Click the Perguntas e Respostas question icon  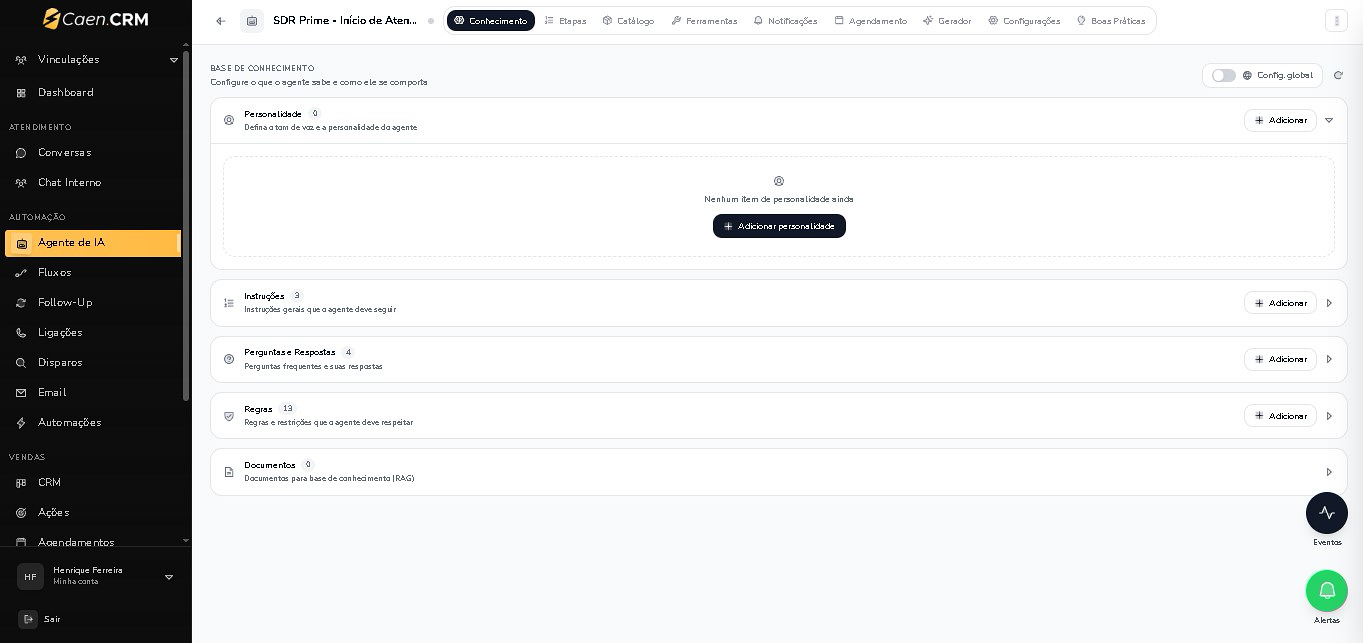tap(229, 359)
